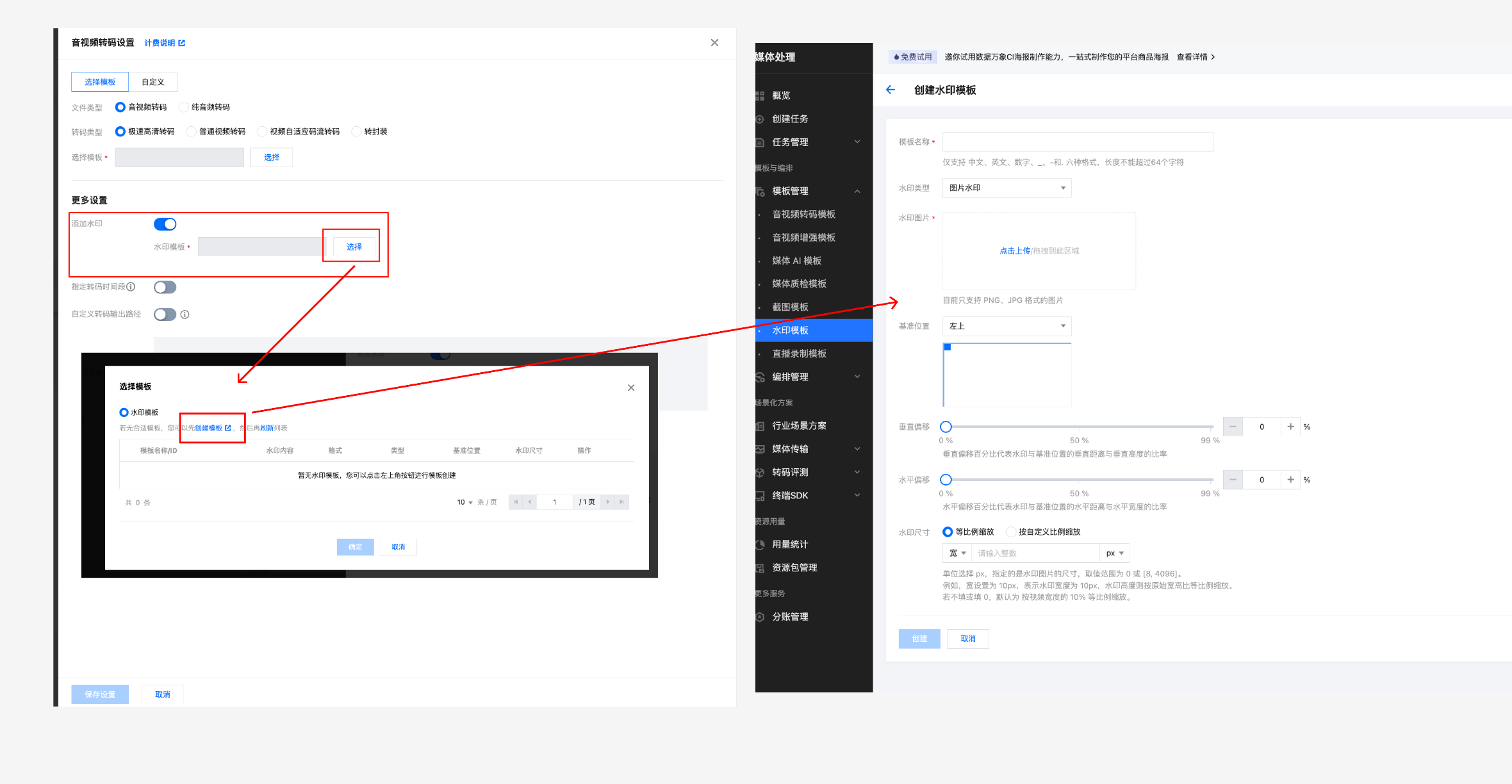
Task: Click external link icon next to 计费说明
Action: tap(182, 43)
